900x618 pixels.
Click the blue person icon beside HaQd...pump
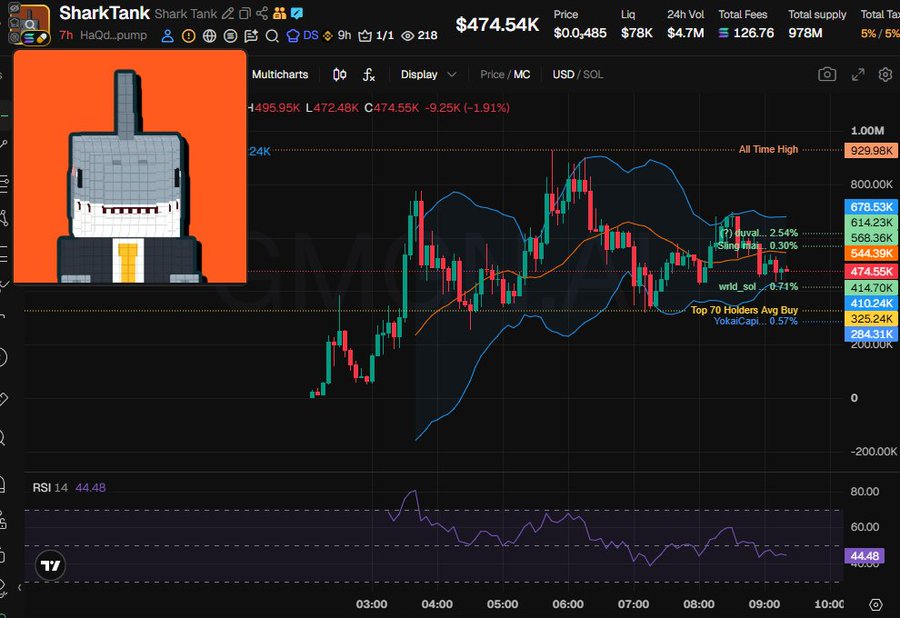point(167,36)
